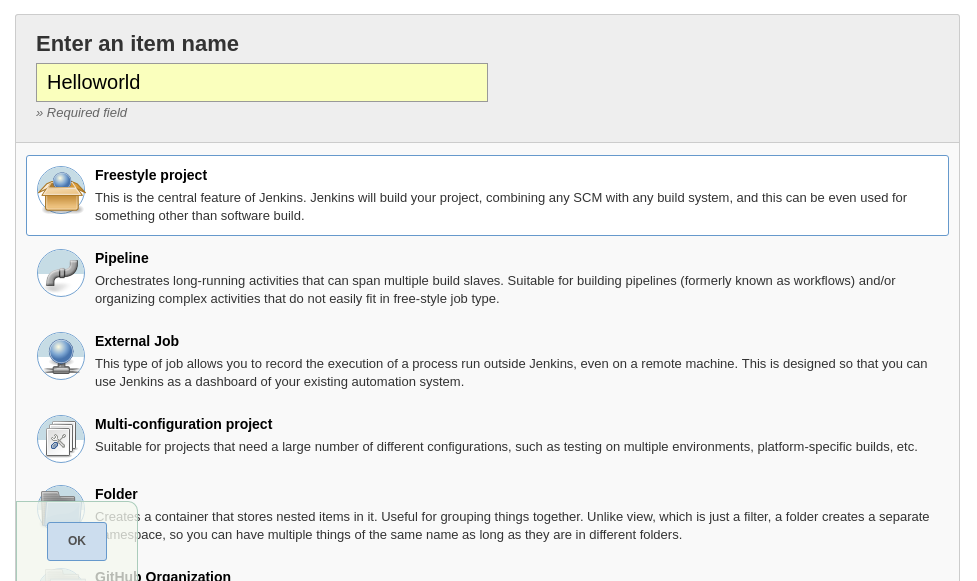Image resolution: width=977 pixels, height=581 pixels.
Task: Click the item name input field
Action: pos(262,82)
